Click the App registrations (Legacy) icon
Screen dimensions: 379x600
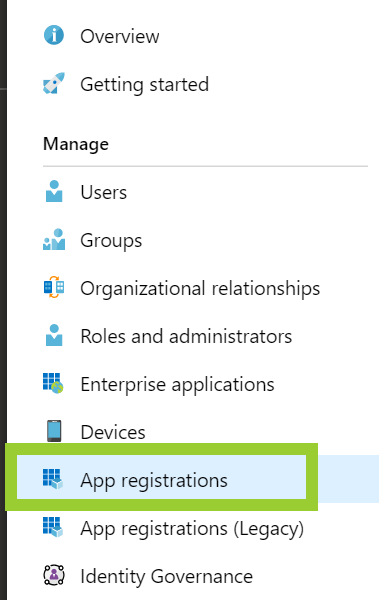53,527
